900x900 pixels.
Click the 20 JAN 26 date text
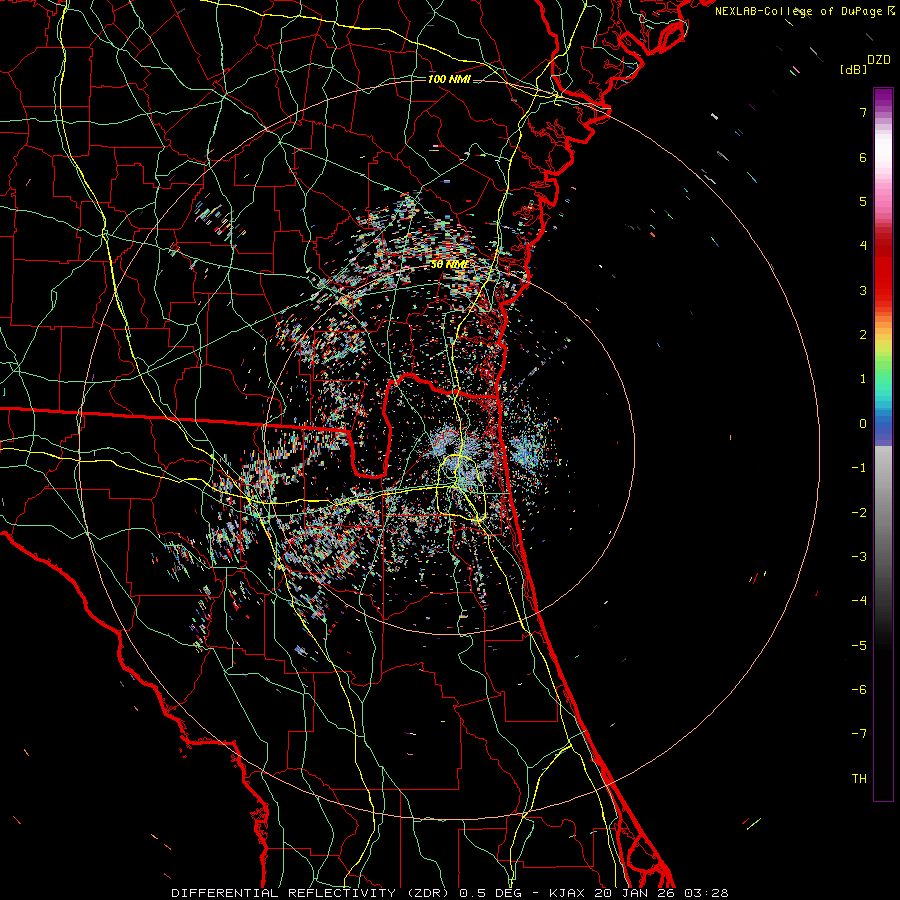click(634, 893)
